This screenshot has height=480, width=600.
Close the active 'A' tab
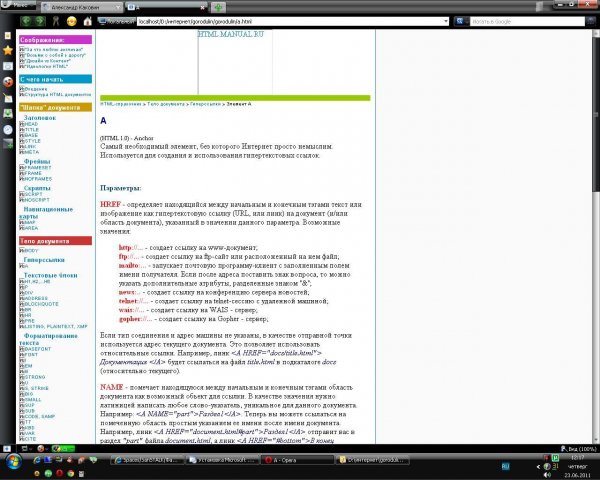[203, 7]
